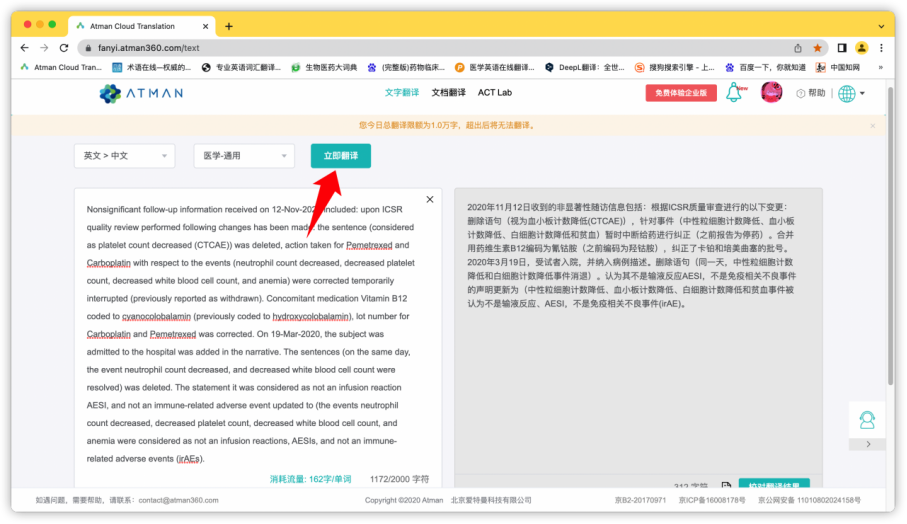
Task: Open the 生物医药大词典 bookmark
Action: pyautogui.click(x=324, y=67)
